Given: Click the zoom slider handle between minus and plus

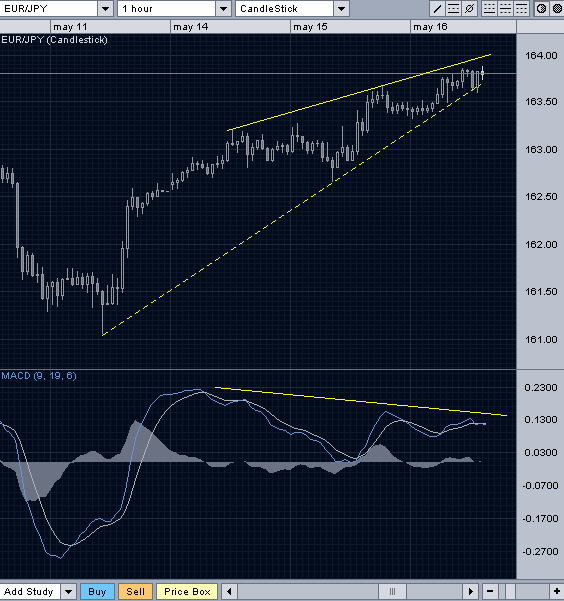Looking at the screenshot, I should pyautogui.click(x=510, y=591).
